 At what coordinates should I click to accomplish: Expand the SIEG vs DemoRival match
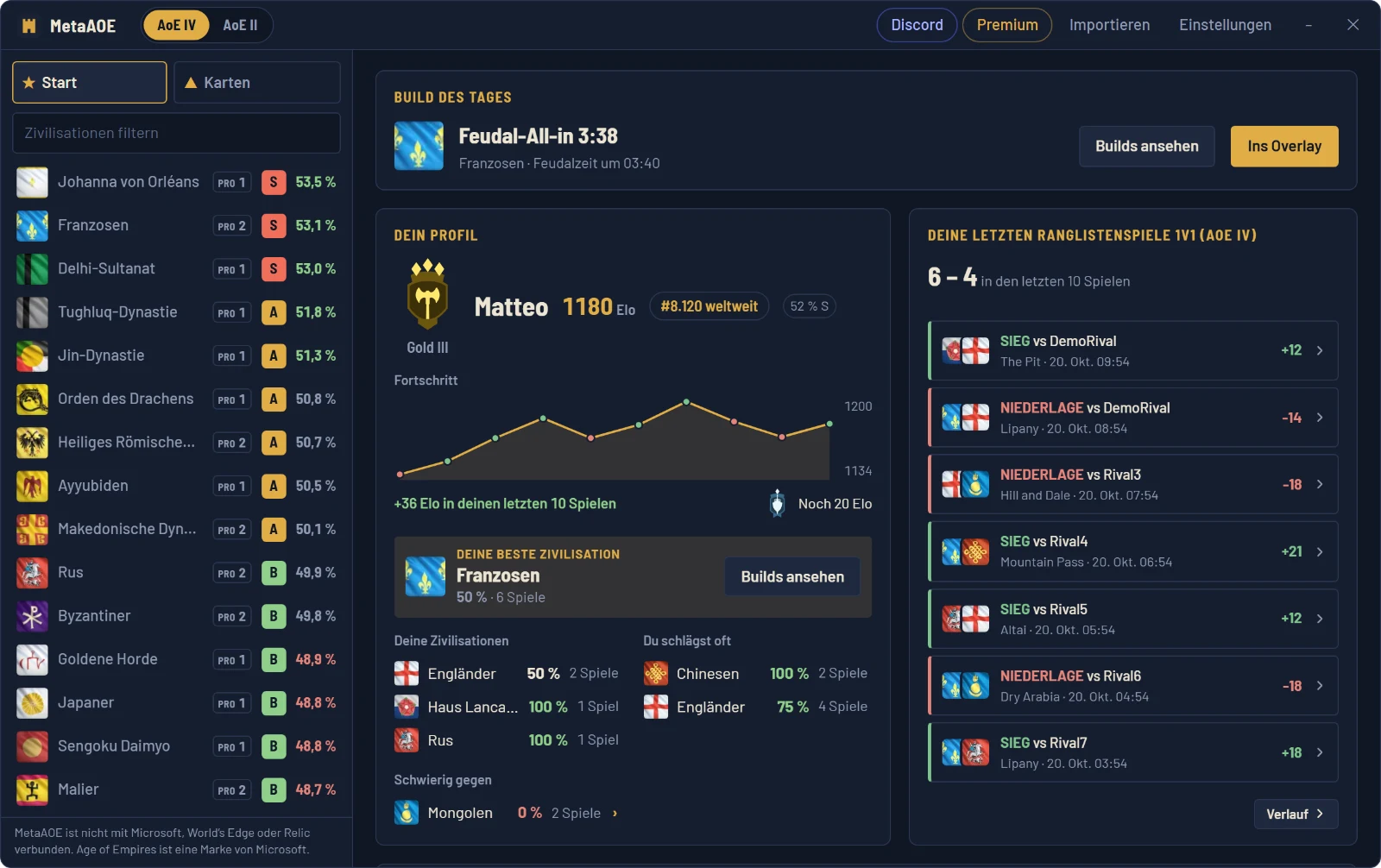click(1133, 350)
